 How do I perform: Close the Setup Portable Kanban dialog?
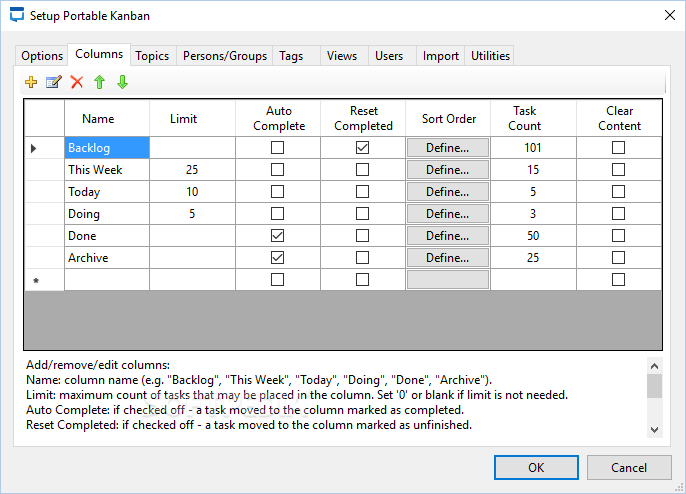(x=669, y=15)
